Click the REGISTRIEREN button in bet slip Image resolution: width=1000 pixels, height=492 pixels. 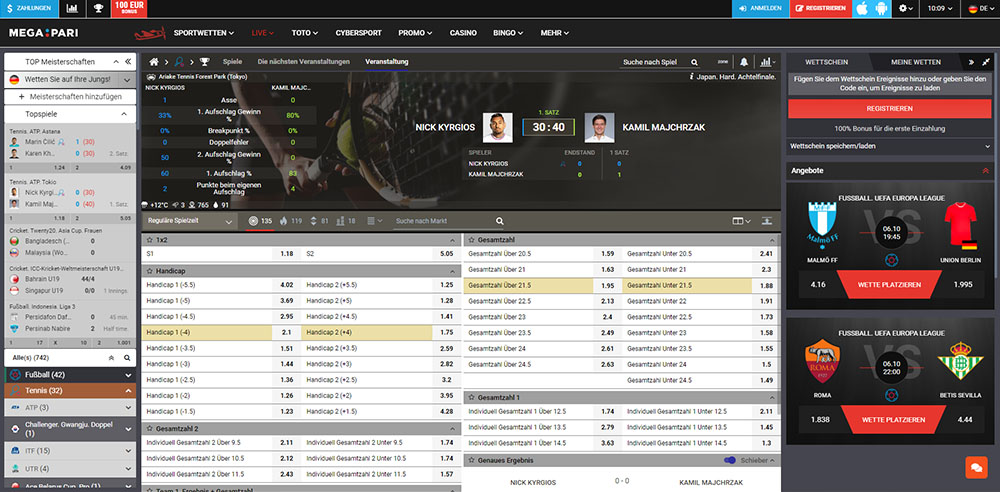890,108
